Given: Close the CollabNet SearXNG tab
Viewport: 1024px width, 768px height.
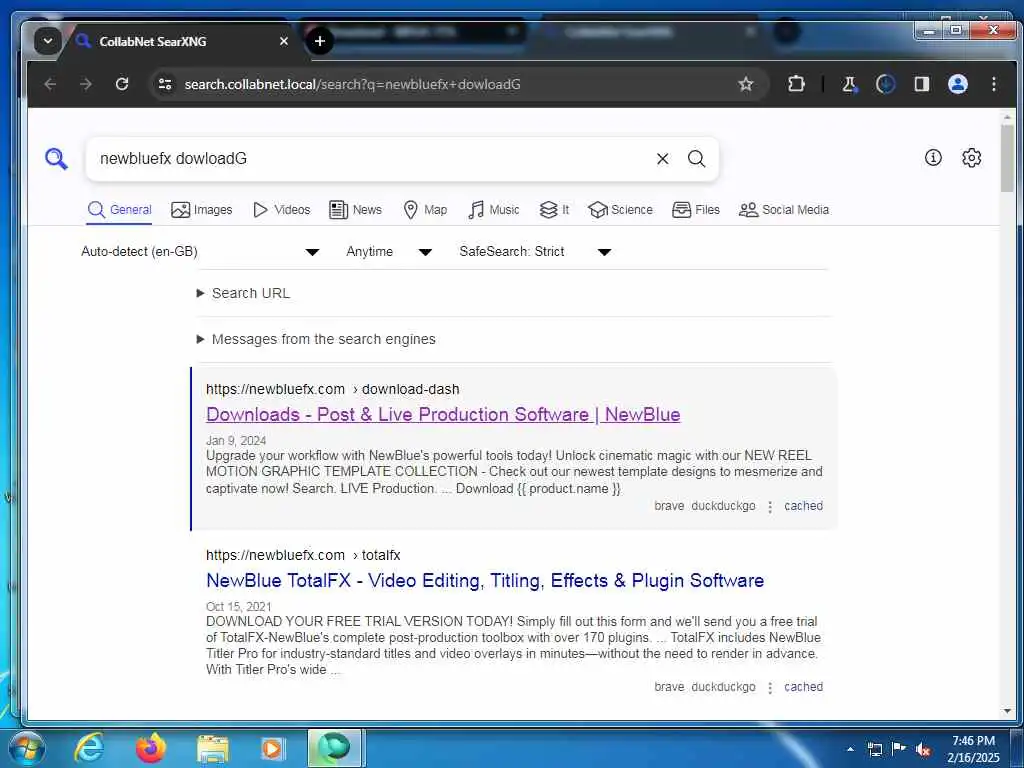Looking at the screenshot, I should [x=283, y=41].
